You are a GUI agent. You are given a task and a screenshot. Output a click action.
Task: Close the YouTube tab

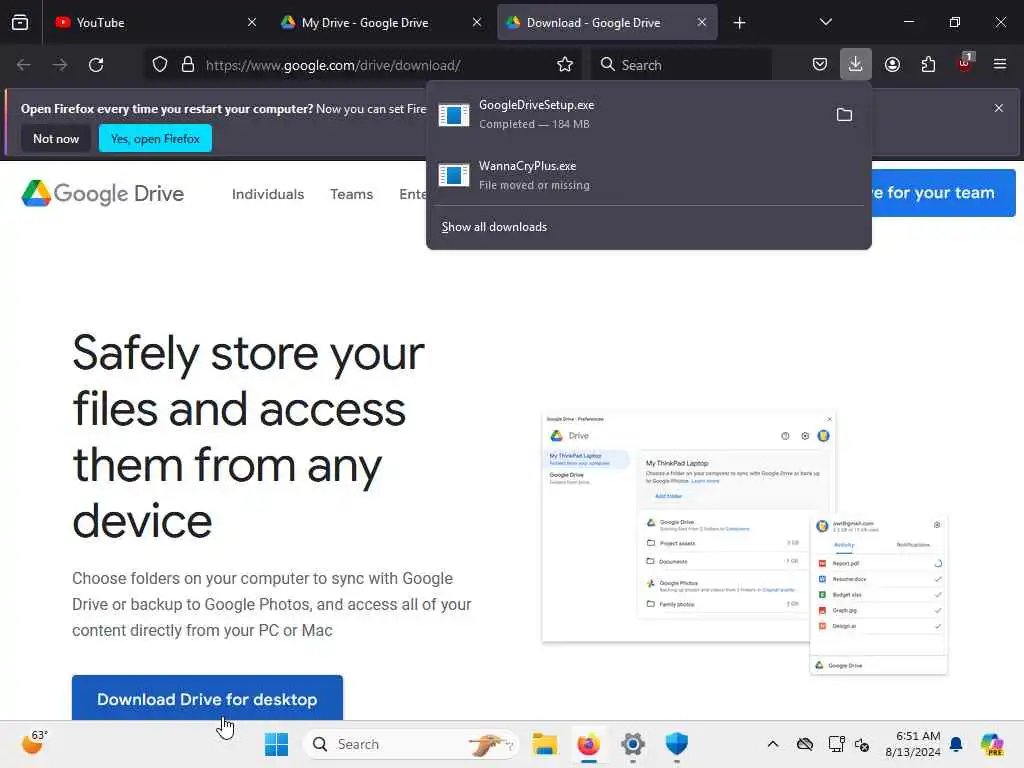[x=251, y=22]
